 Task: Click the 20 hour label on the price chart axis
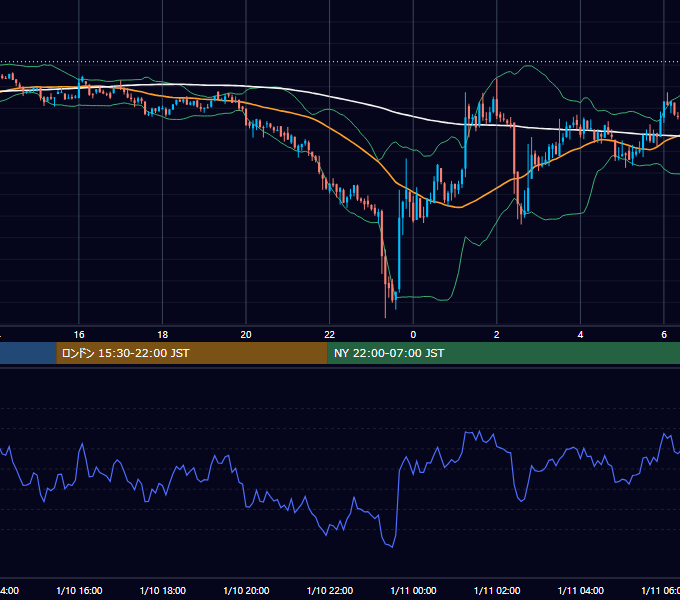coord(246,335)
